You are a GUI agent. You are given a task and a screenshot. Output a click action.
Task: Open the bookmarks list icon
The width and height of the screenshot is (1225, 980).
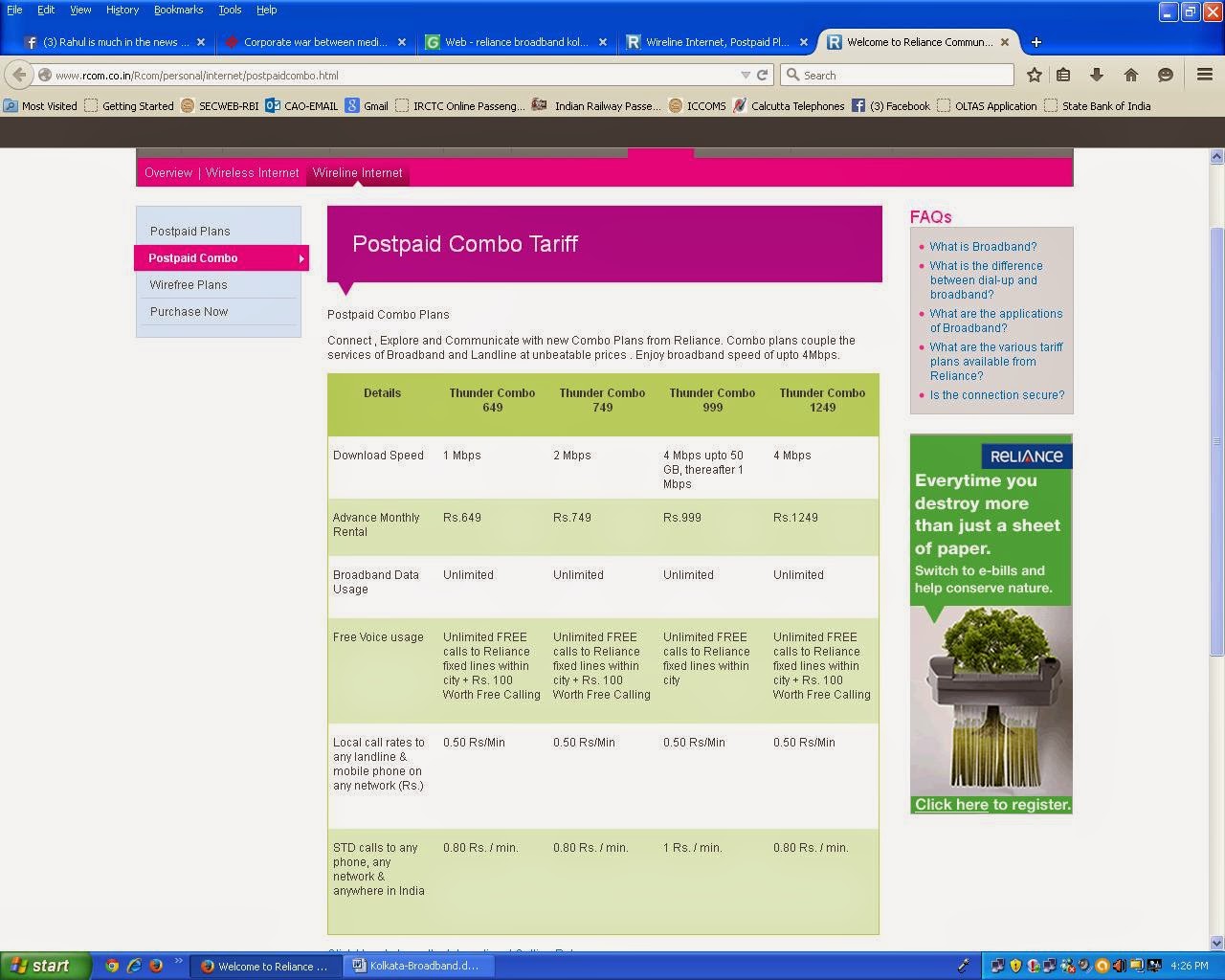(x=1063, y=75)
